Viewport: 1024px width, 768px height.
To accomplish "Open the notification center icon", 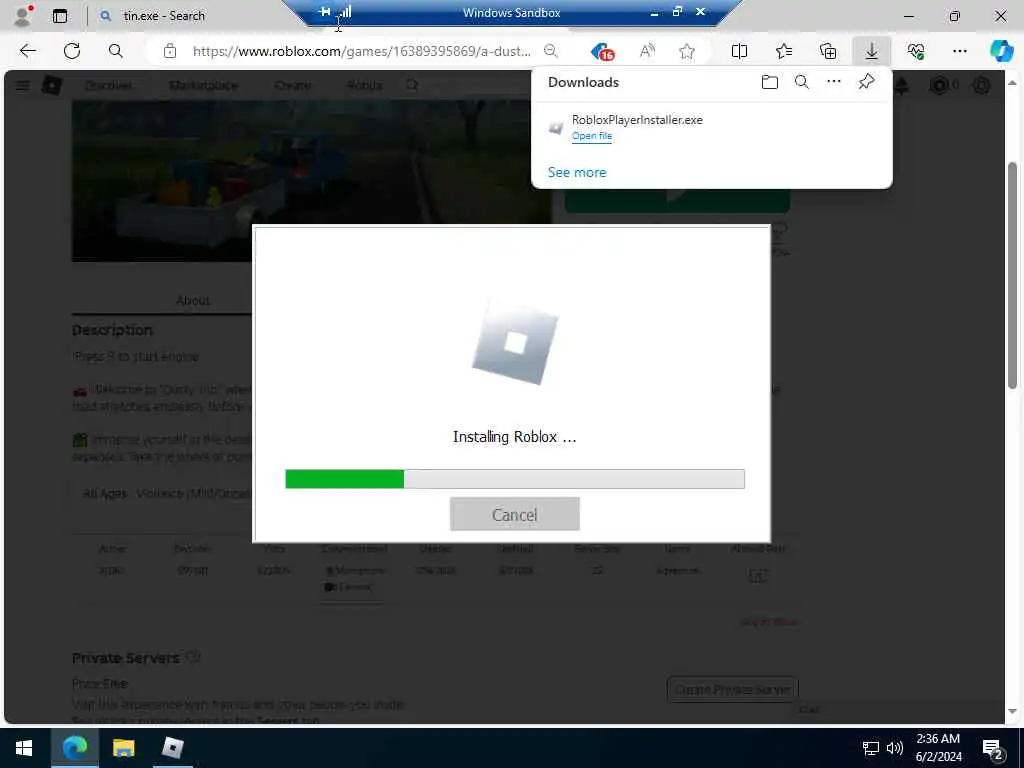I will [x=993, y=748].
